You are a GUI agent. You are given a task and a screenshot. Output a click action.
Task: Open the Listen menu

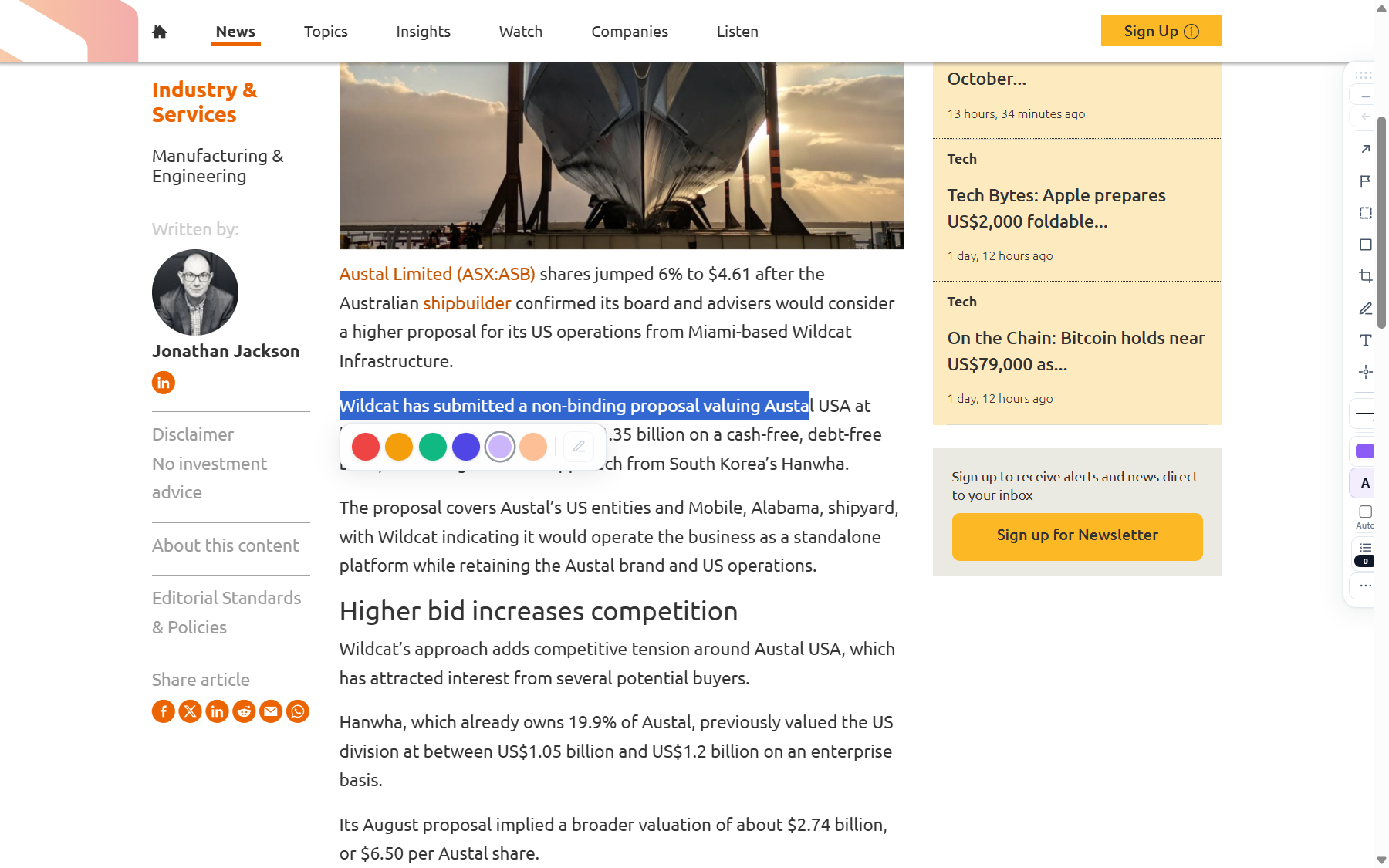[738, 32]
